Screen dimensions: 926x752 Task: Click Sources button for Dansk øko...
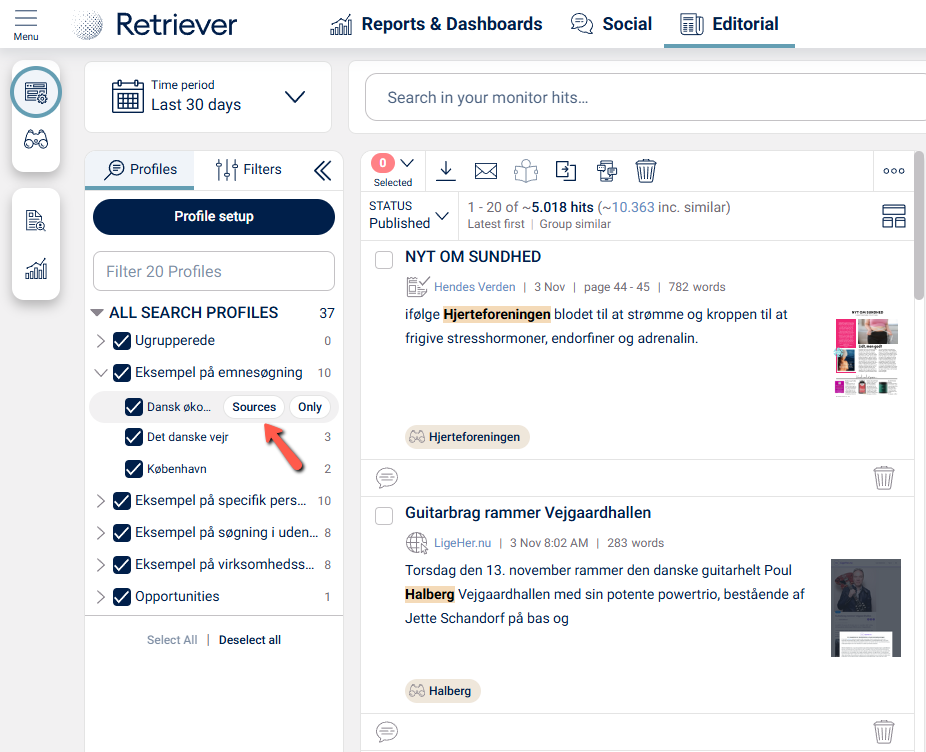pos(254,407)
